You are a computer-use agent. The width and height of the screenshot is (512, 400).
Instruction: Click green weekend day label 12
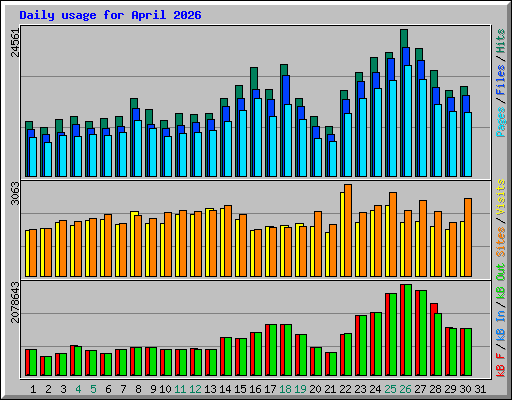coord(195,389)
